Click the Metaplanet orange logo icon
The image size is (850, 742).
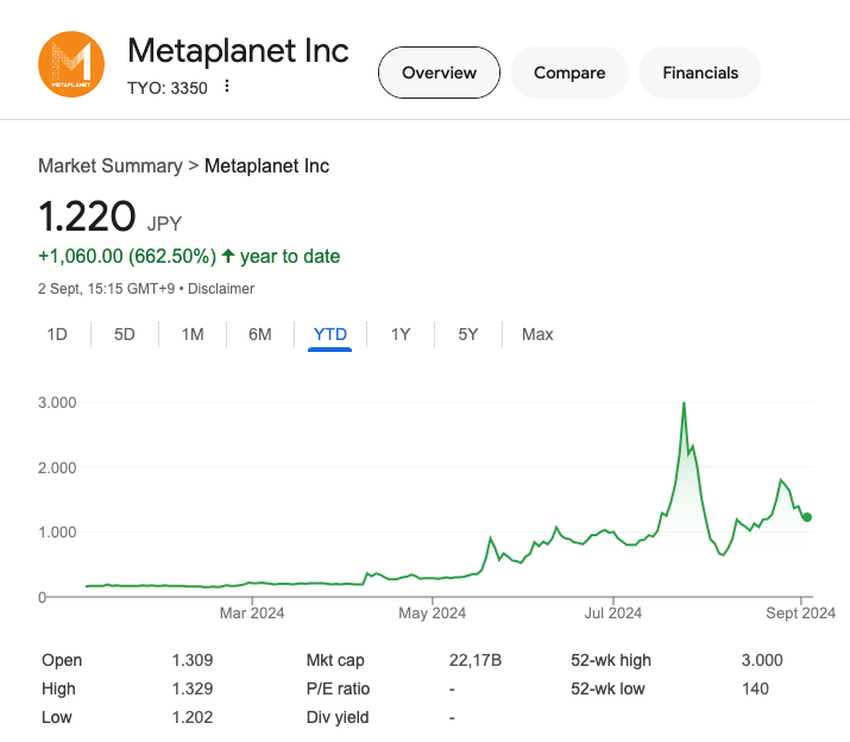(x=71, y=65)
